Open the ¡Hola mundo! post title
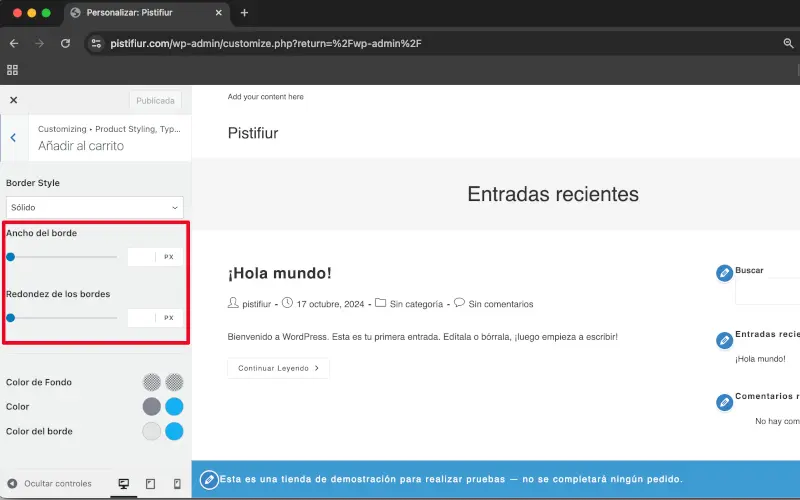 [x=280, y=273]
